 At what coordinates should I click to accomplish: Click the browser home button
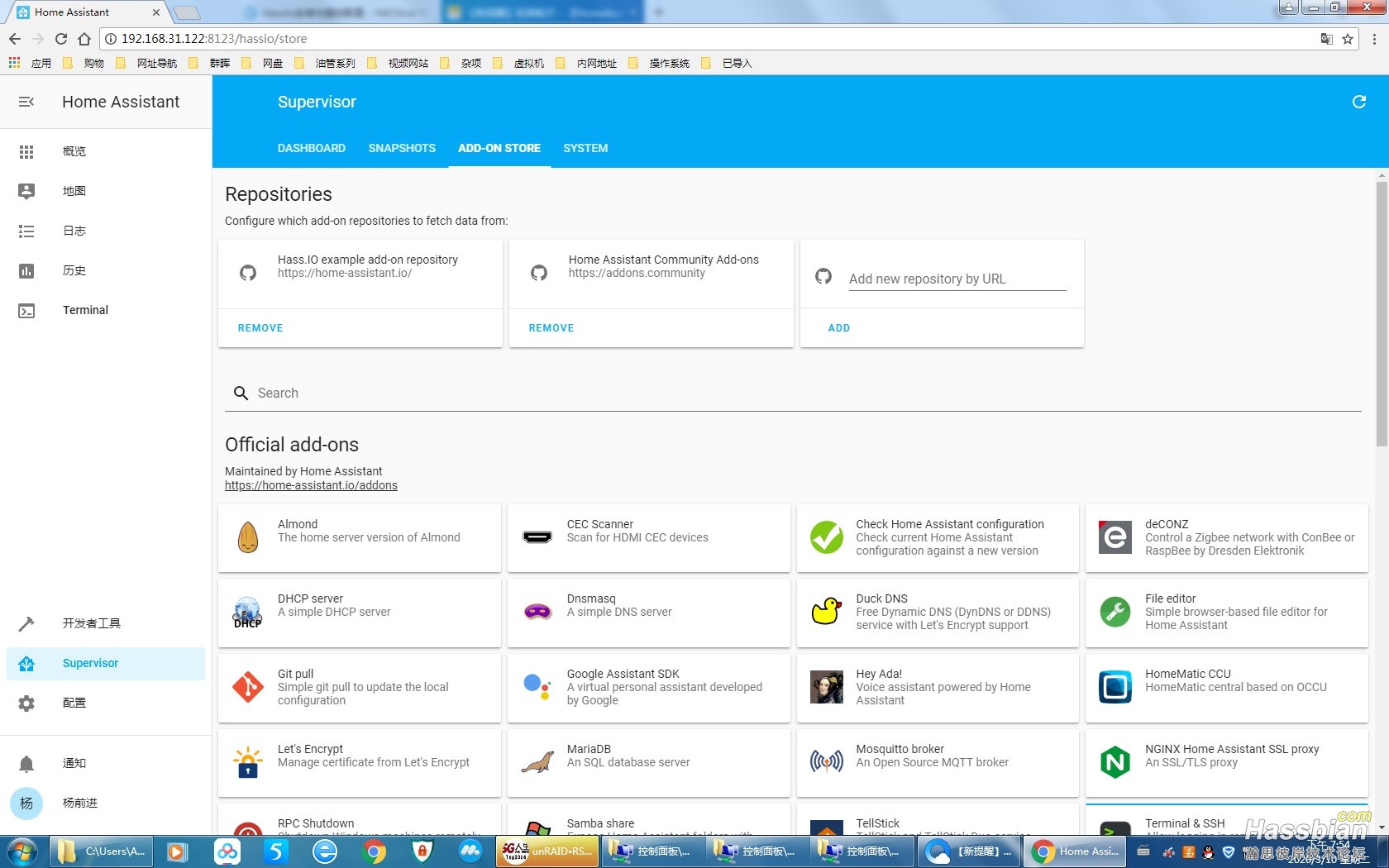pyautogui.click(x=84, y=39)
